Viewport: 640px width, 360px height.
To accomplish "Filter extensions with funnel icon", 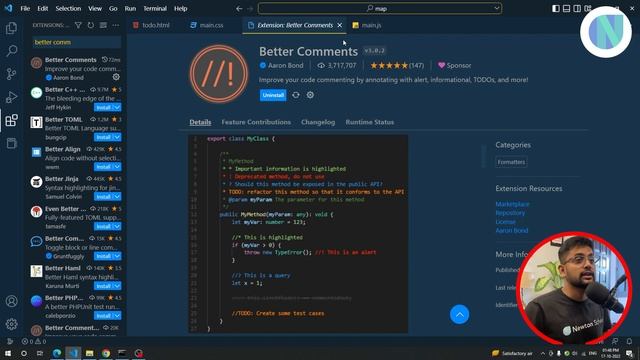I will [78, 25].
